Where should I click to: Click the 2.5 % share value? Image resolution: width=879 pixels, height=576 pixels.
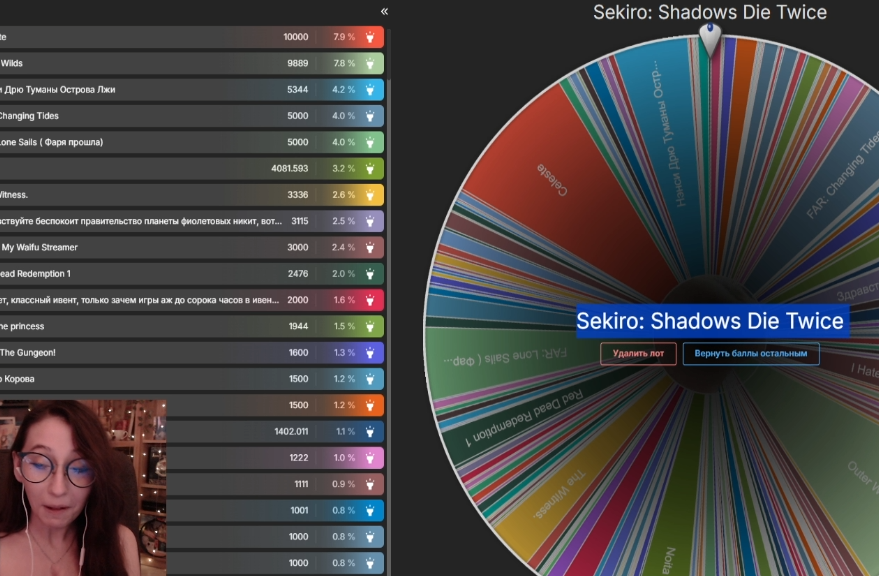click(x=344, y=221)
